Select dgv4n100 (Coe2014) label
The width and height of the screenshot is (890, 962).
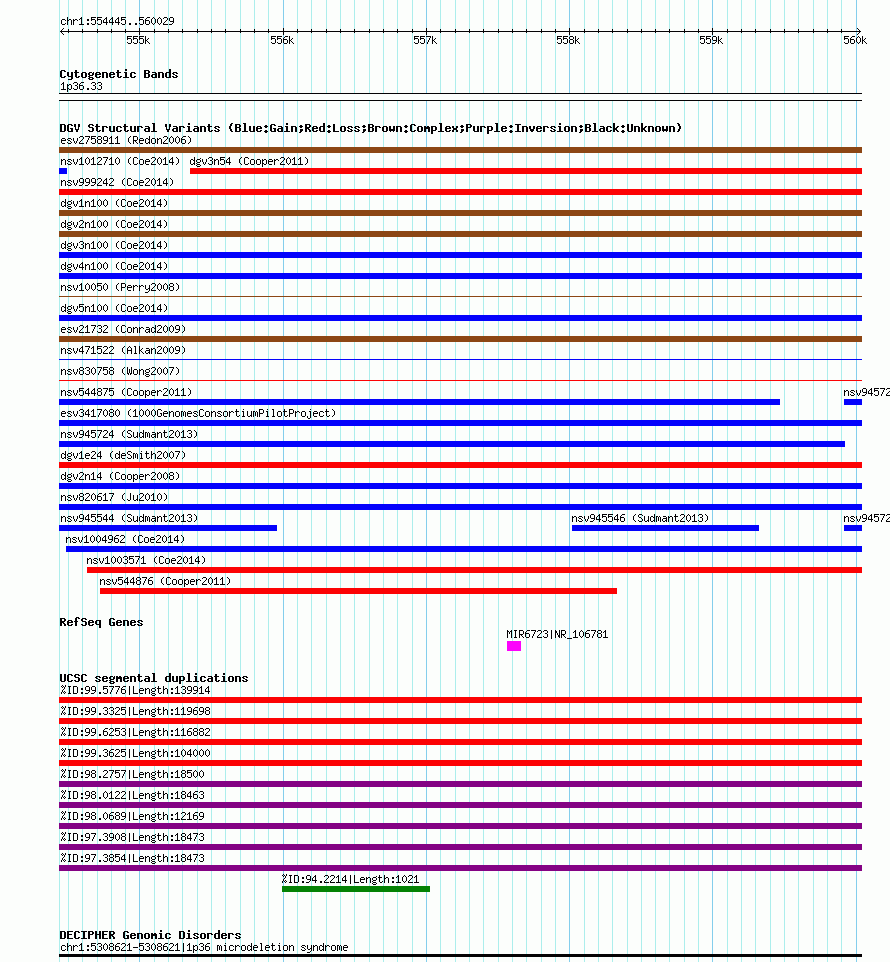pyautogui.click(x=114, y=266)
